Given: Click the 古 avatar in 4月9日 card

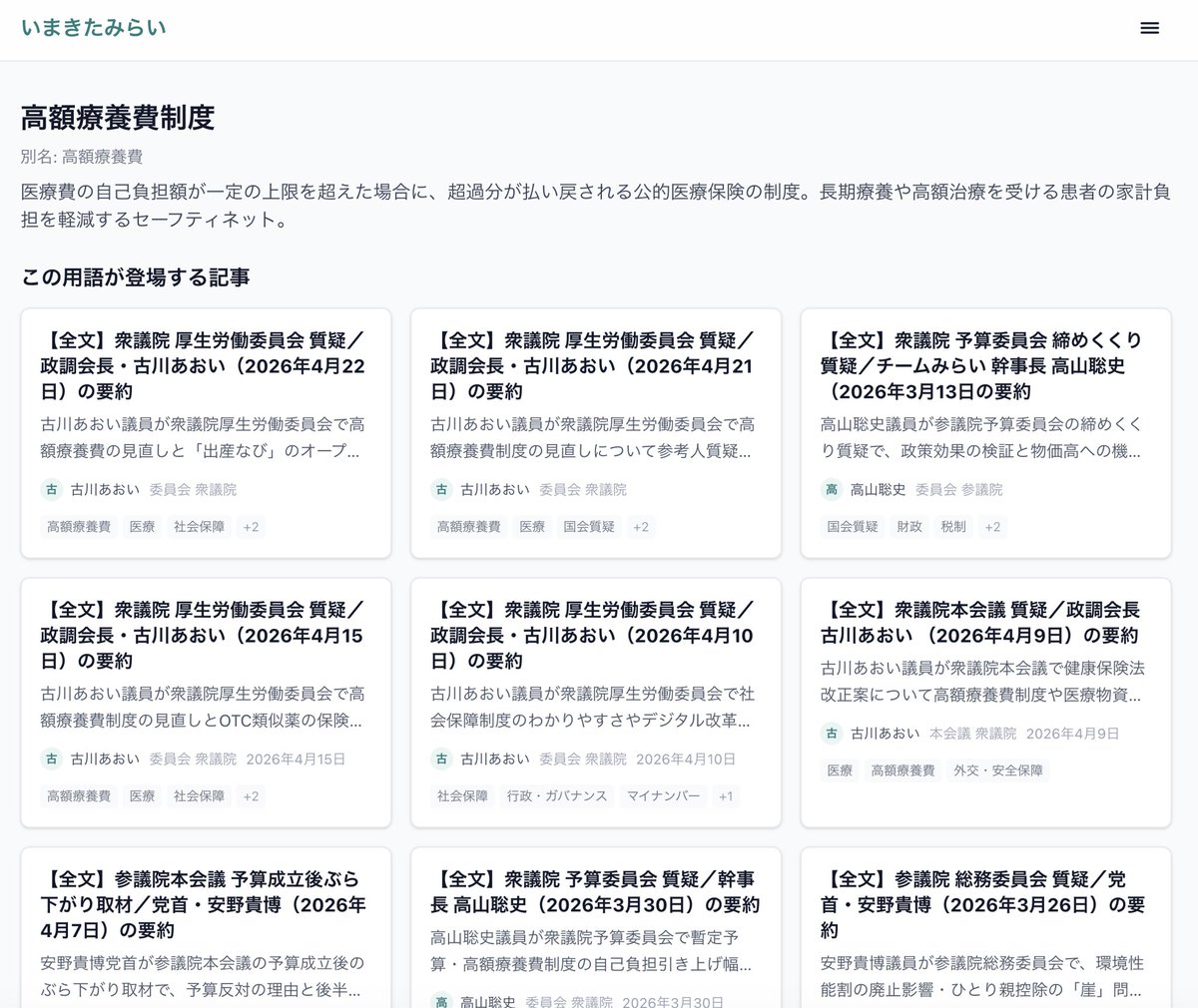Looking at the screenshot, I should (x=832, y=733).
